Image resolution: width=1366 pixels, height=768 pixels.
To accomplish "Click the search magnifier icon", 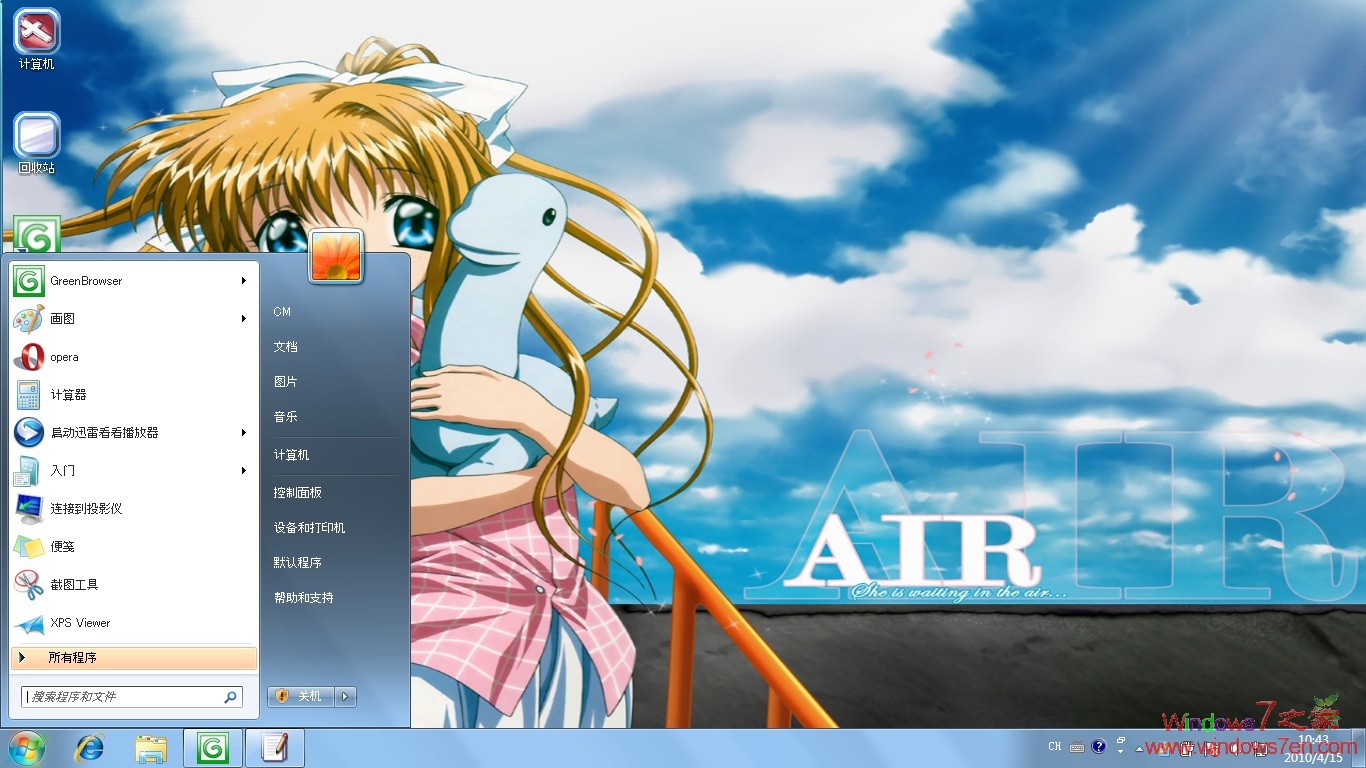I will click(x=230, y=697).
